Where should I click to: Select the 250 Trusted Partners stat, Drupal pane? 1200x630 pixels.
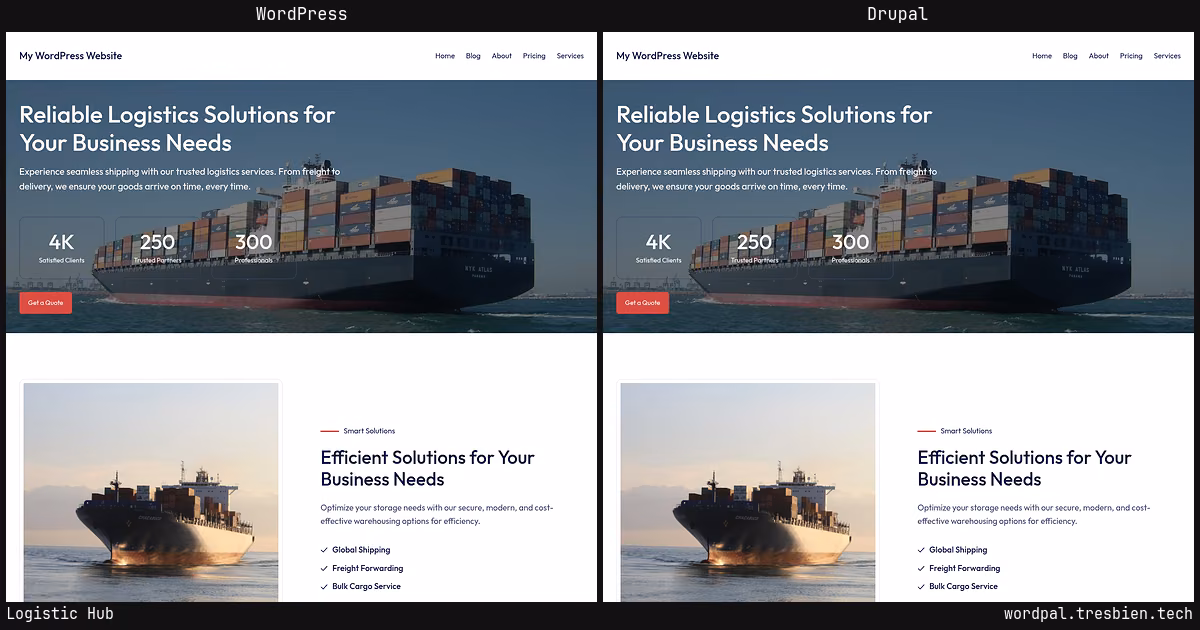754,247
